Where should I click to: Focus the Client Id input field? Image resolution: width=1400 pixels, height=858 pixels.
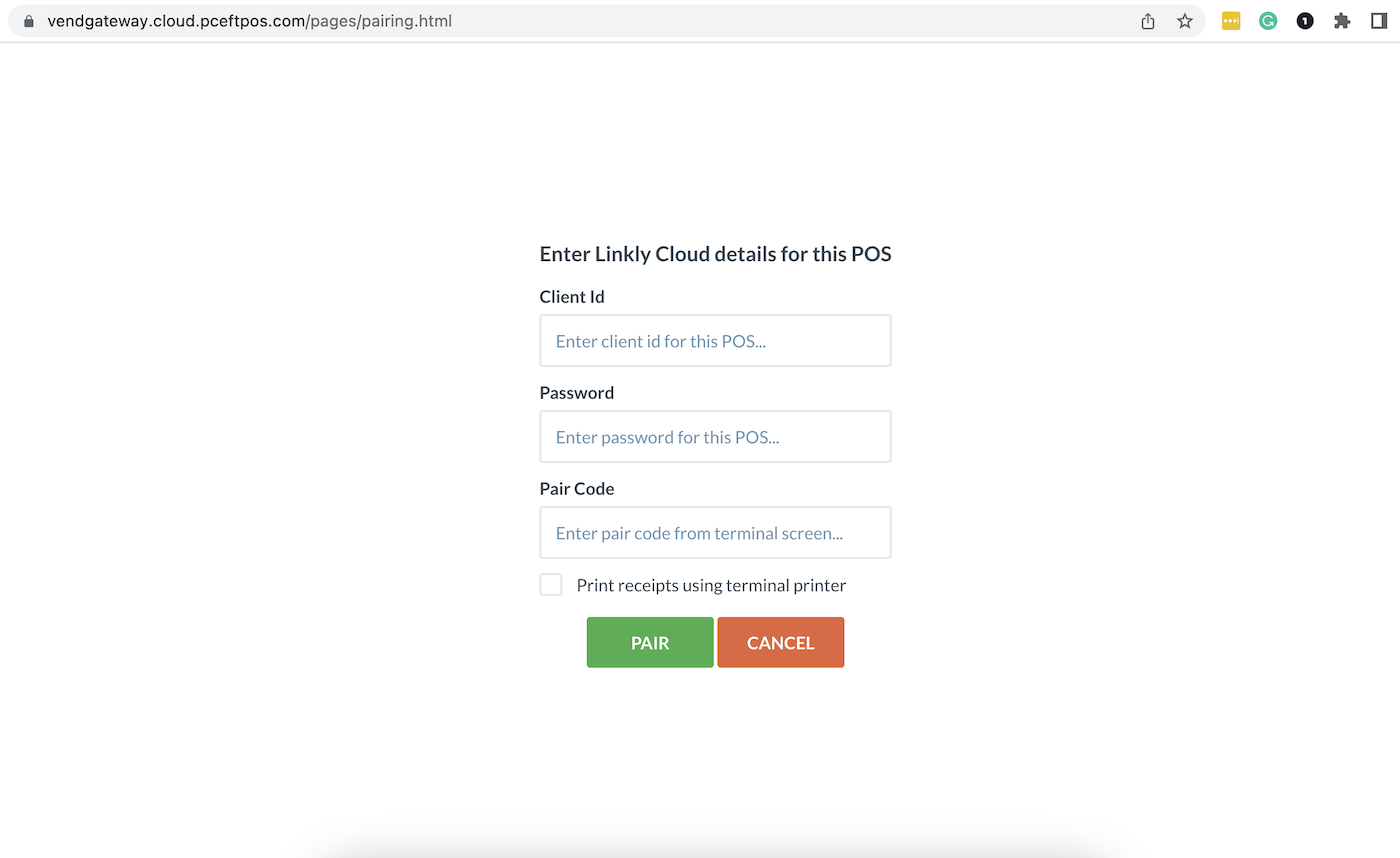[x=715, y=341]
